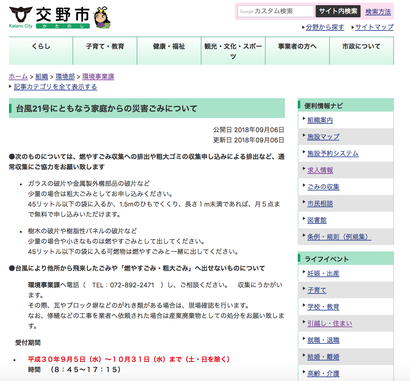
Task: Open 引越し・住まい life event link
Action: coord(329,323)
